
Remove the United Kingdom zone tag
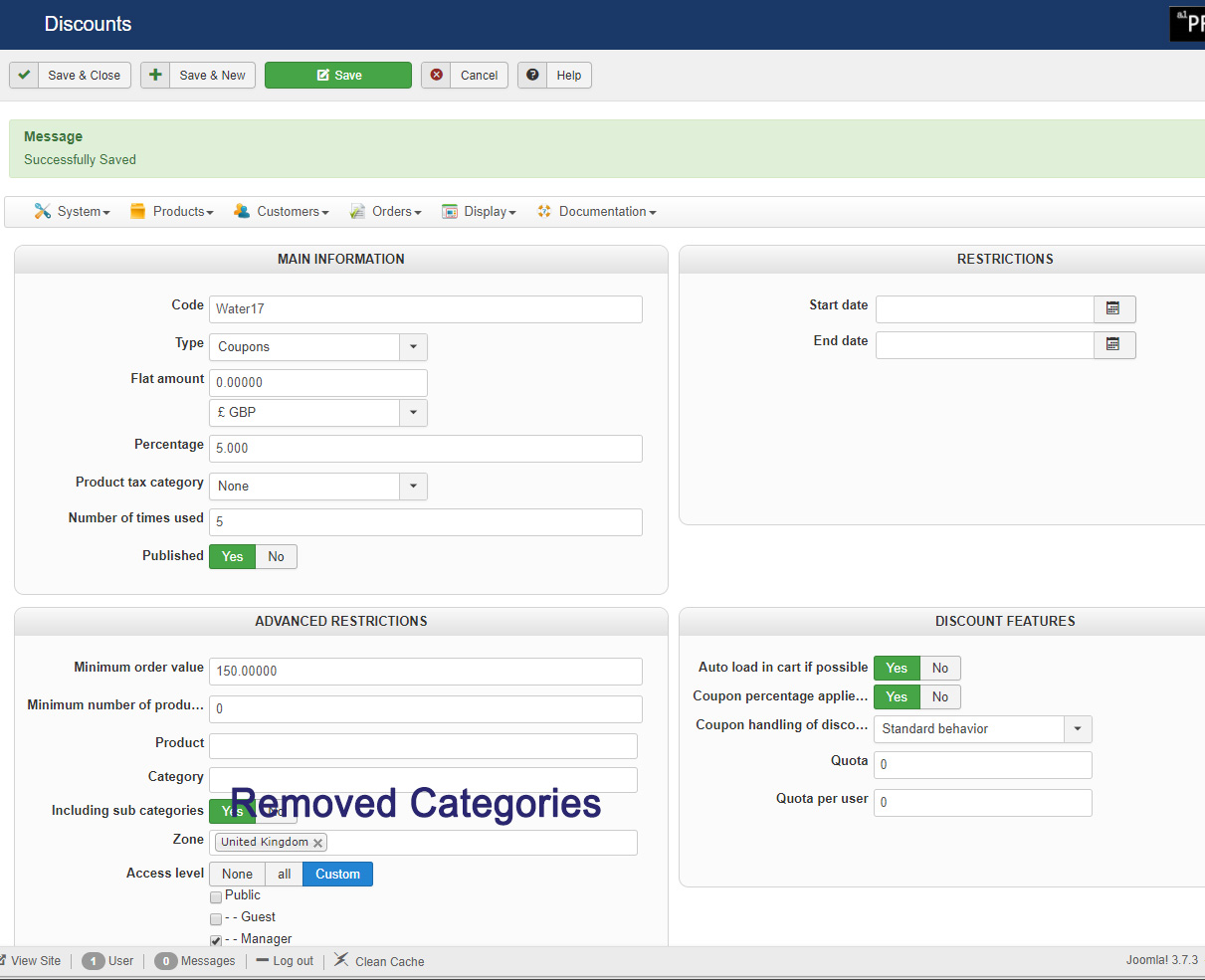coord(318,843)
